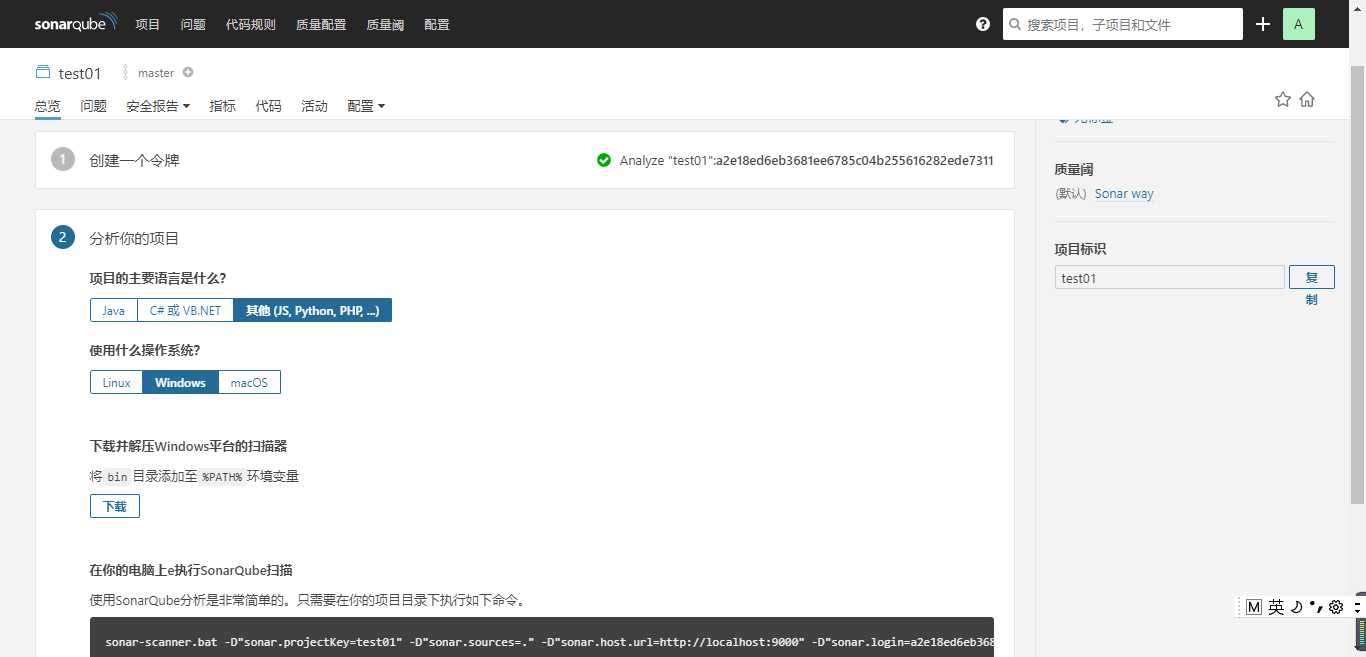Expand the IME toolbar options arrow
This screenshot has height=657, width=1366.
pos(1357,606)
